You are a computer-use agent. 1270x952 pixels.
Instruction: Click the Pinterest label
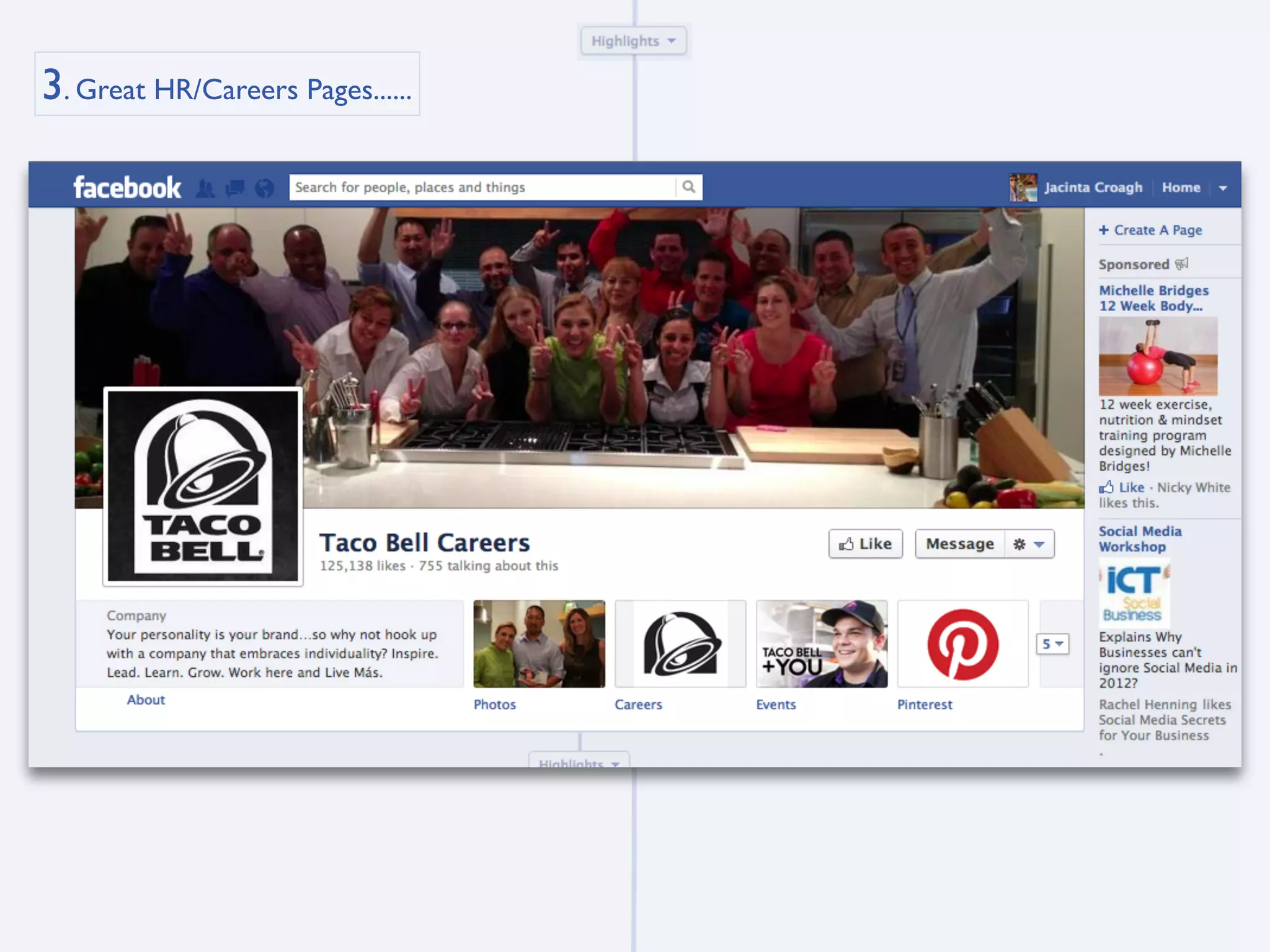point(925,705)
